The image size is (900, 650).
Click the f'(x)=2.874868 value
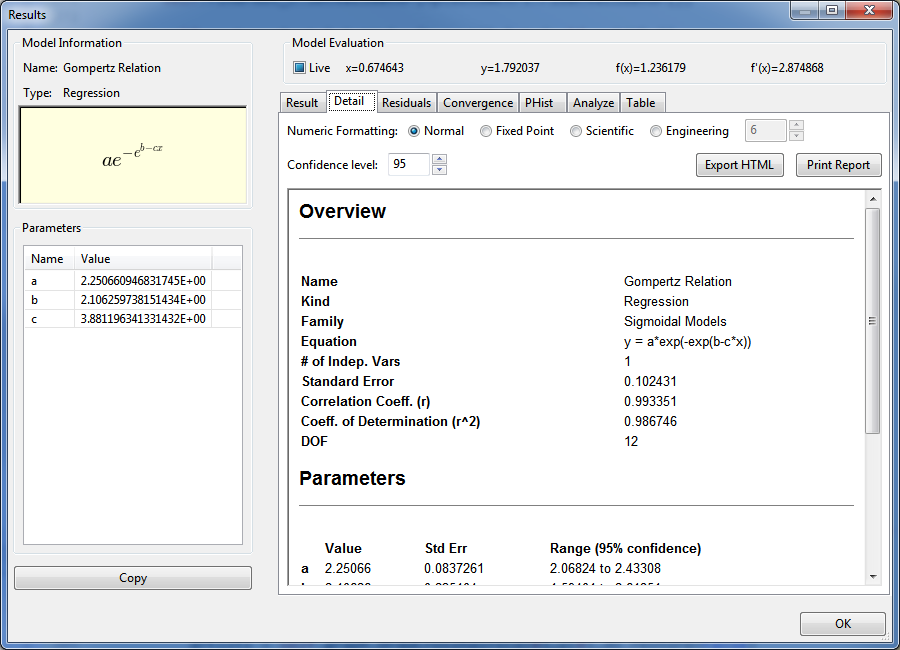click(x=786, y=68)
